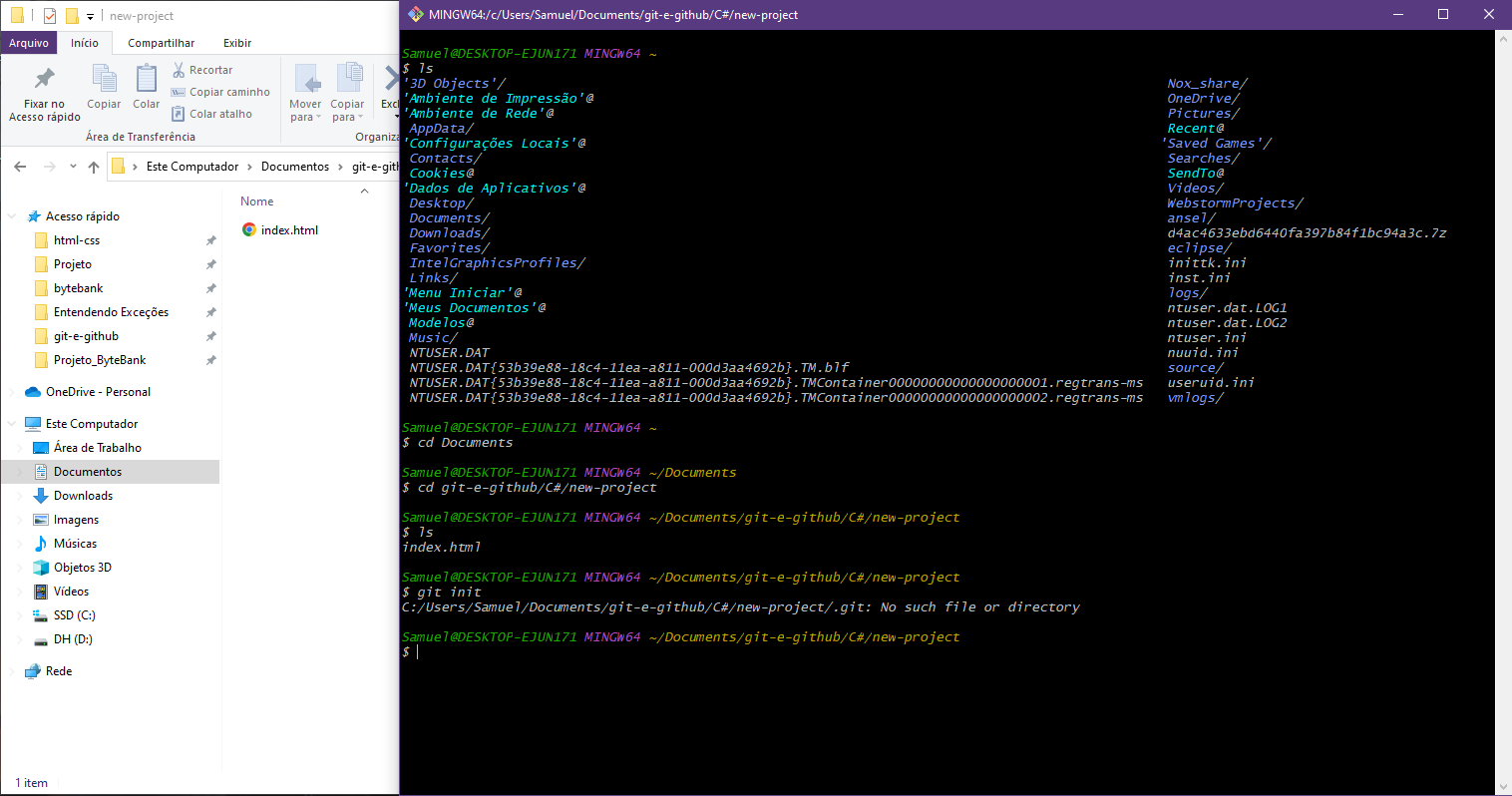Expand the Rede network node
1512x796 pixels.
click(12, 671)
